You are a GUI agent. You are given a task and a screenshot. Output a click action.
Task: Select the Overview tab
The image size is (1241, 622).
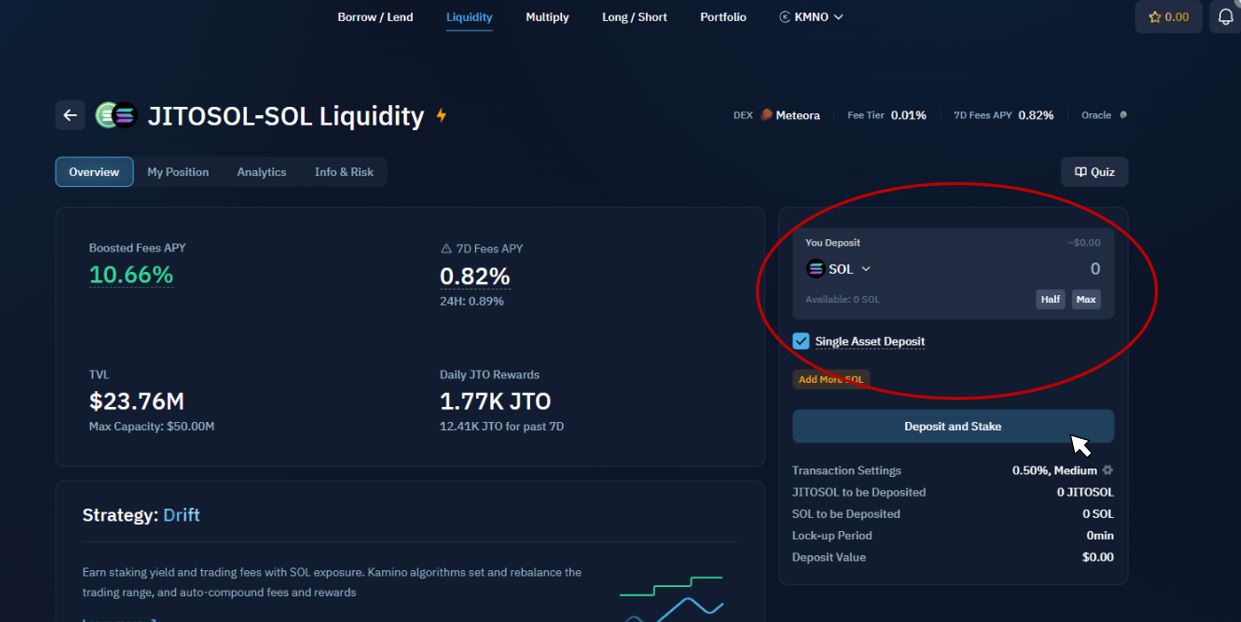pos(94,172)
